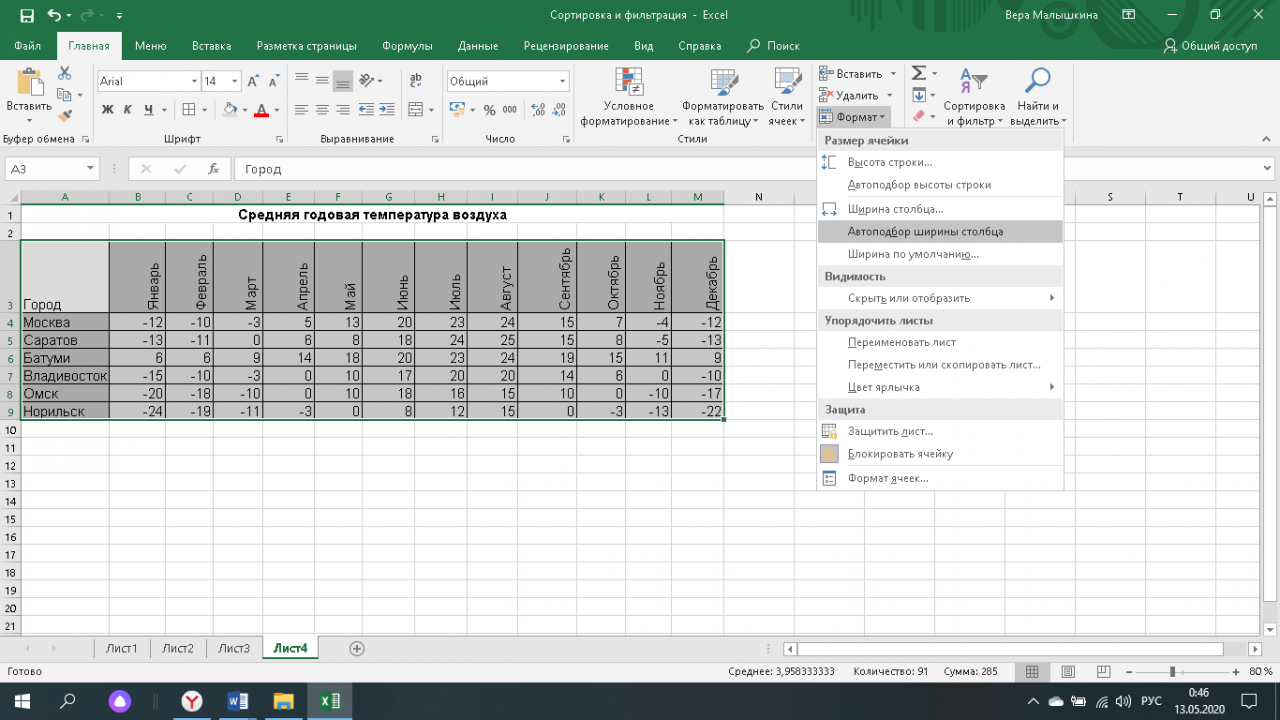Toggle bold formatting (Ж)
The width and height of the screenshot is (1280, 720).
[x=107, y=110]
